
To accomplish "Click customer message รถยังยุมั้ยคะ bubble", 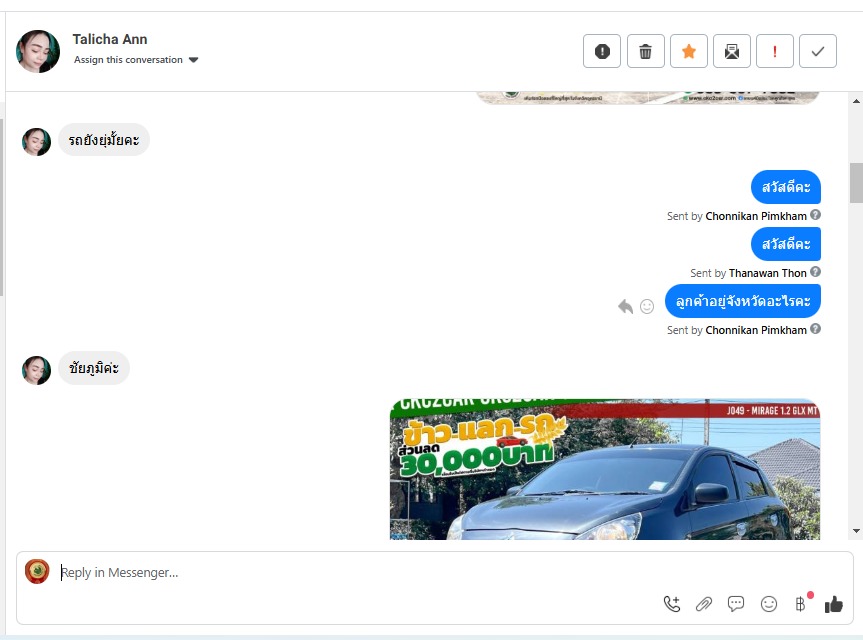I will point(104,140).
